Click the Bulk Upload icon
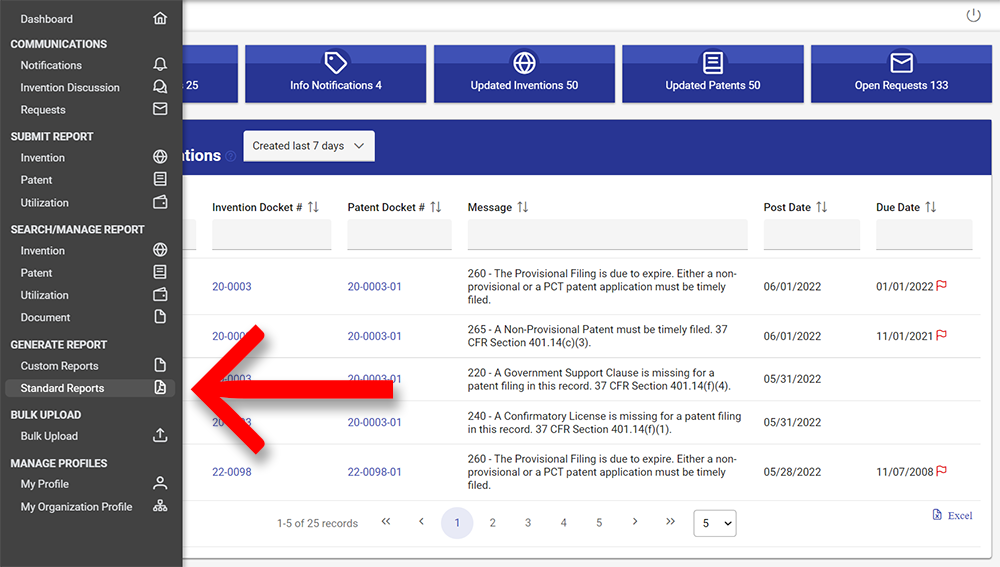Image resolution: width=1000 pixels, height=567 pixels. point(160,436)
